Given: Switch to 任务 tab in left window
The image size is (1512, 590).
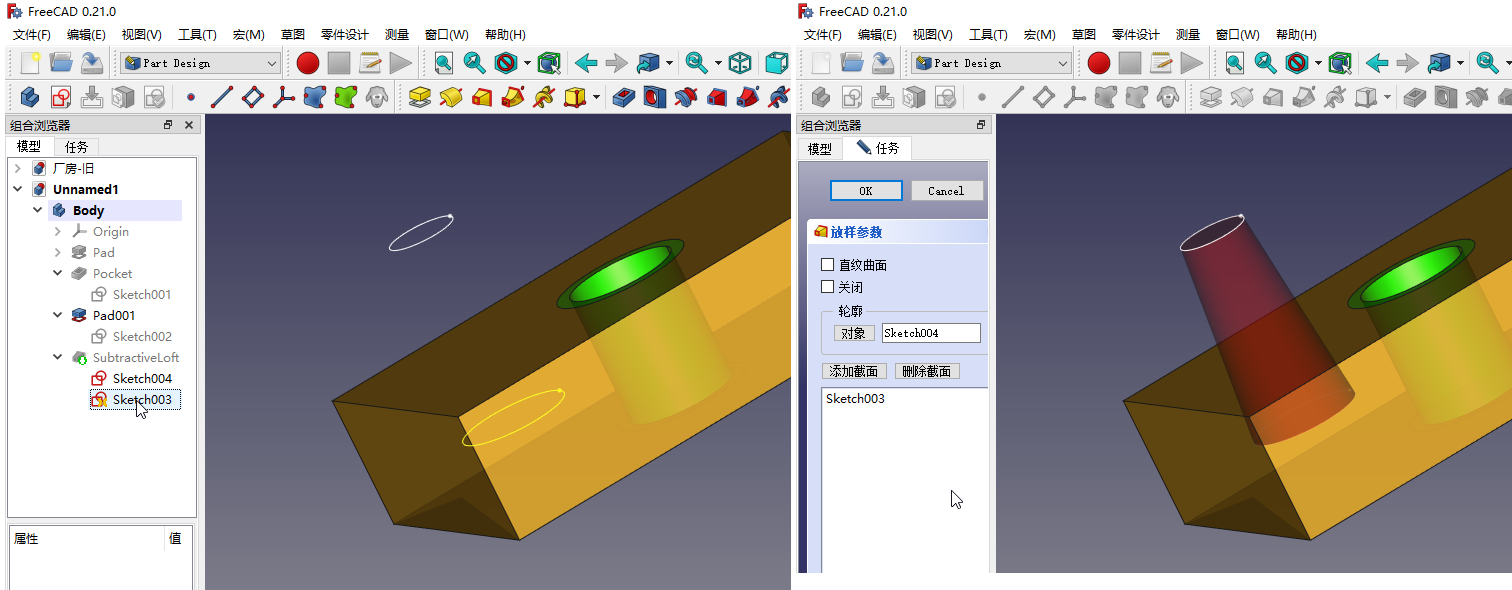Looking at the screenshot, I should pos(77,146).
